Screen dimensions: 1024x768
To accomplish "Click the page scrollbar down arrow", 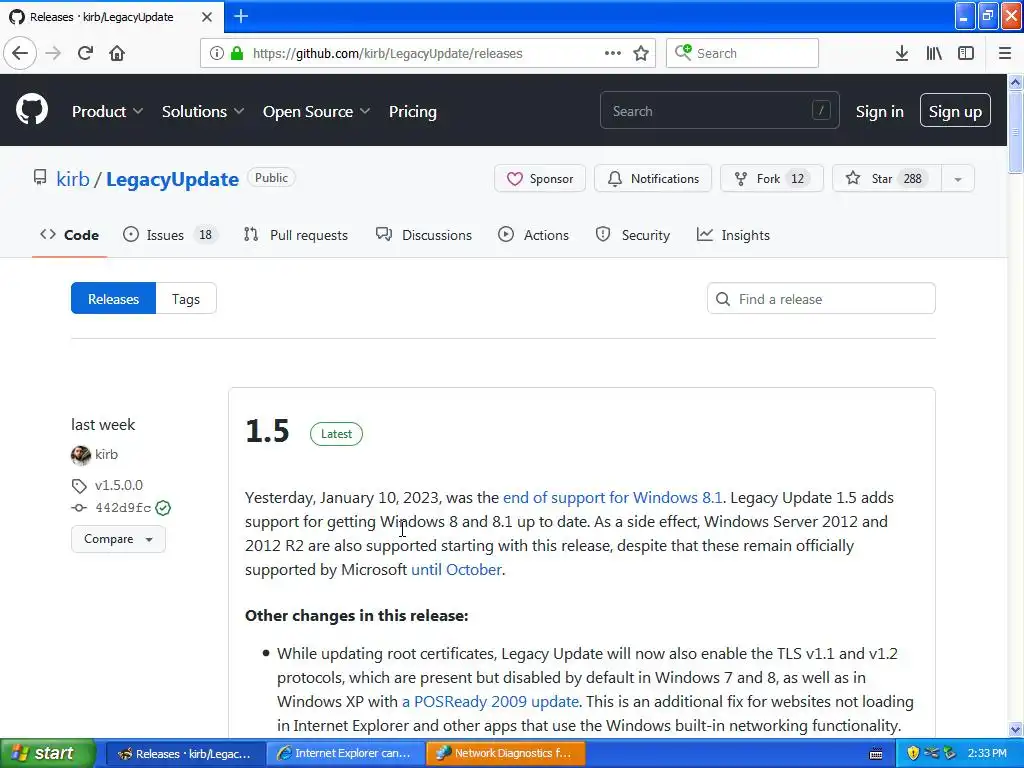I will point(1015,729).
